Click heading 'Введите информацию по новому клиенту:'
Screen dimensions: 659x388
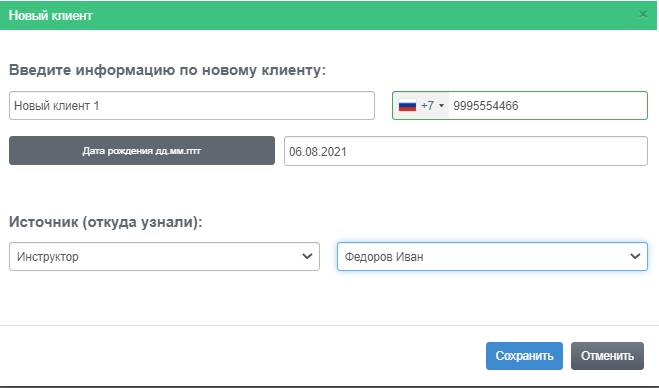point(167,70)
